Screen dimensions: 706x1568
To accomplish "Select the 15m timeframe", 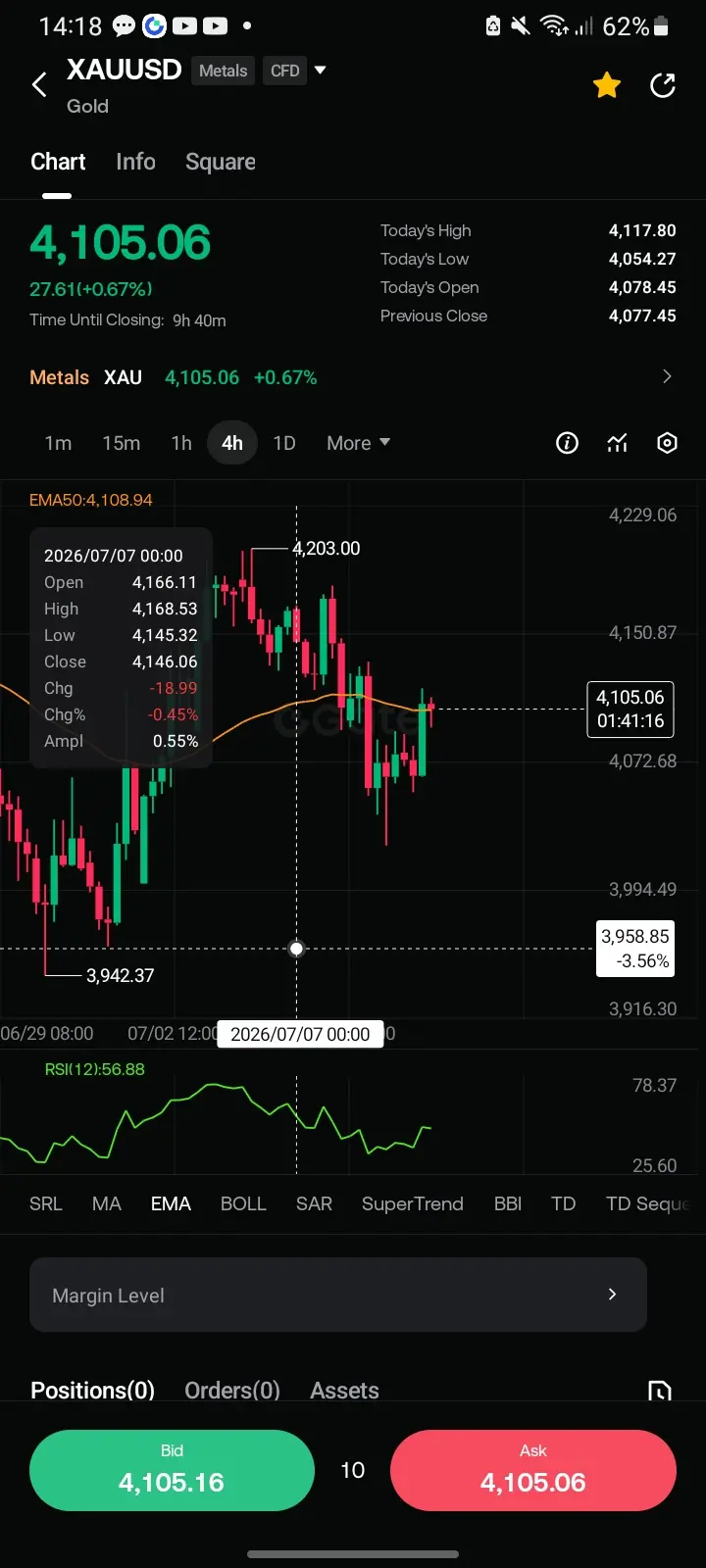I will pyautogui.click(x=122, y=443).
